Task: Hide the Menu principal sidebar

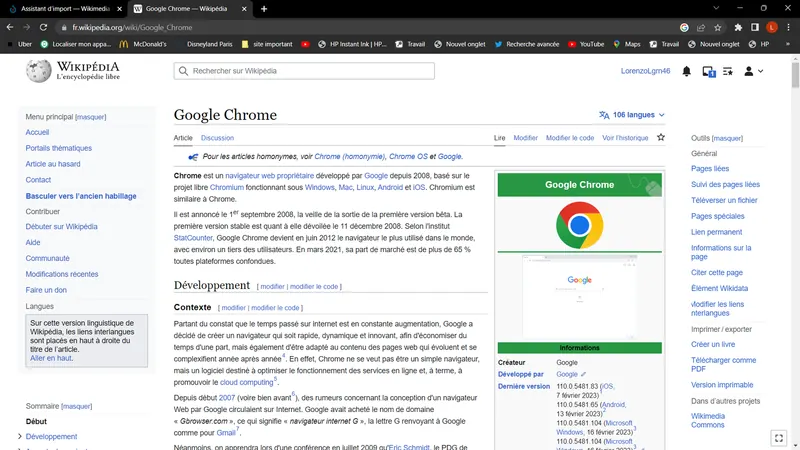Action: (90, 117)
